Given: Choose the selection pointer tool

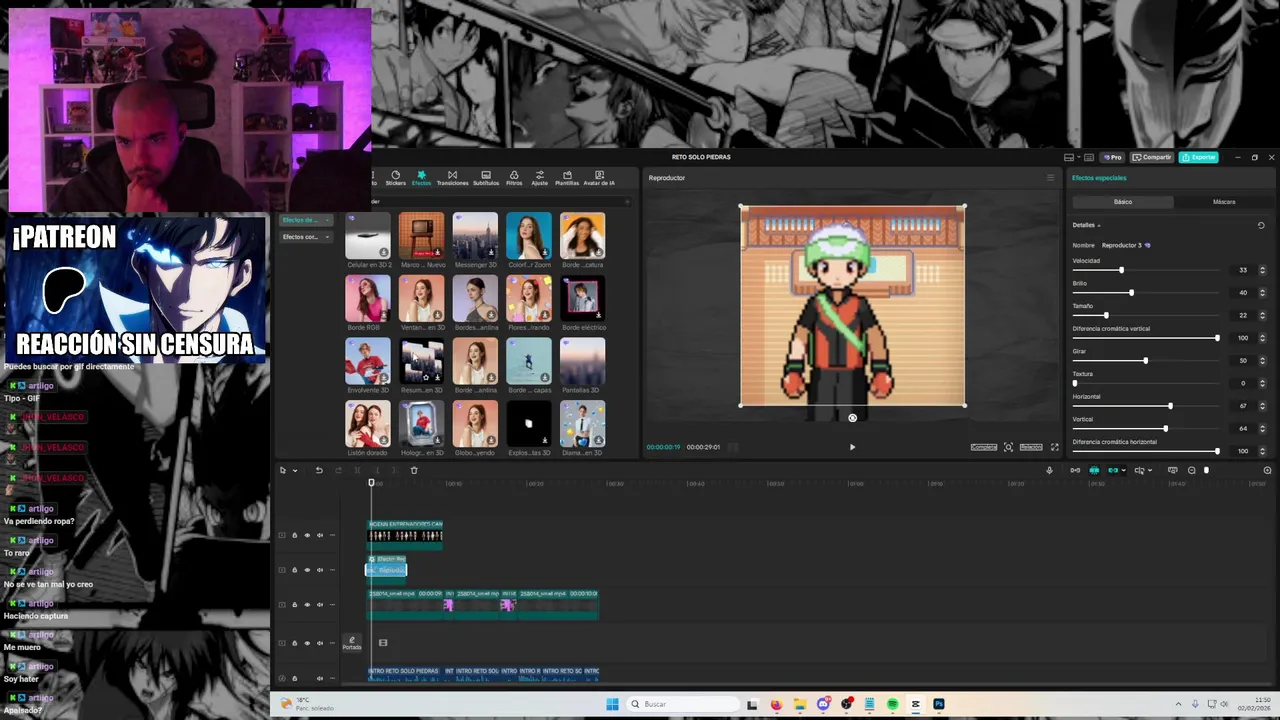Looking at the screenshot, I should click(x=283, y=470).
